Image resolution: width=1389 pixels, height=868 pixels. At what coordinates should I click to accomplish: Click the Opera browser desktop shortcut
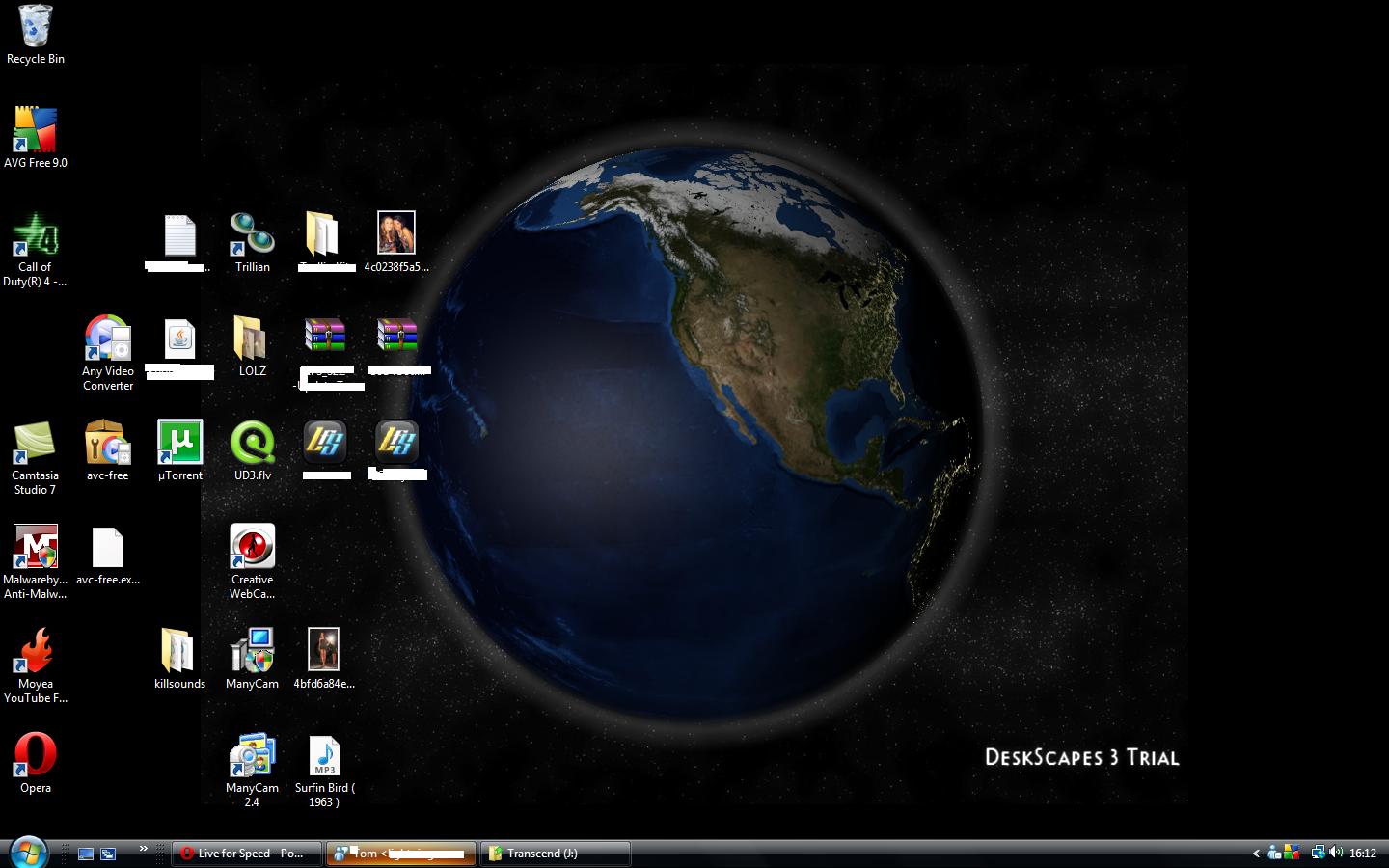pos(36,755)
